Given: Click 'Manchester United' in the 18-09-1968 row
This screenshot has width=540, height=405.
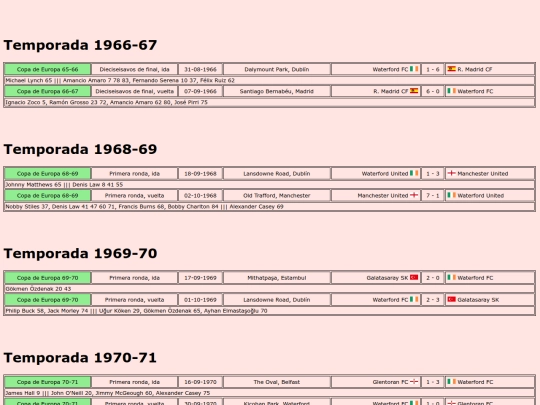Looking at the screenshot, I should pyautogui.click(x=482, y=174).
